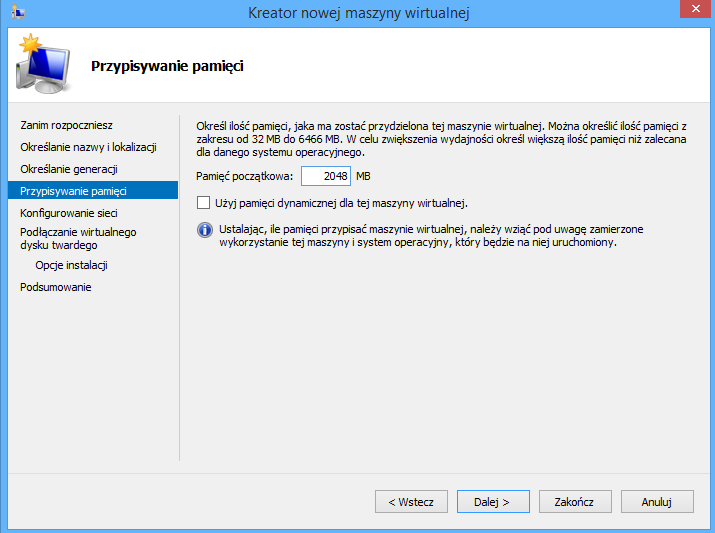
Task: Click the < Wstecz button
Action: point(411,502)
